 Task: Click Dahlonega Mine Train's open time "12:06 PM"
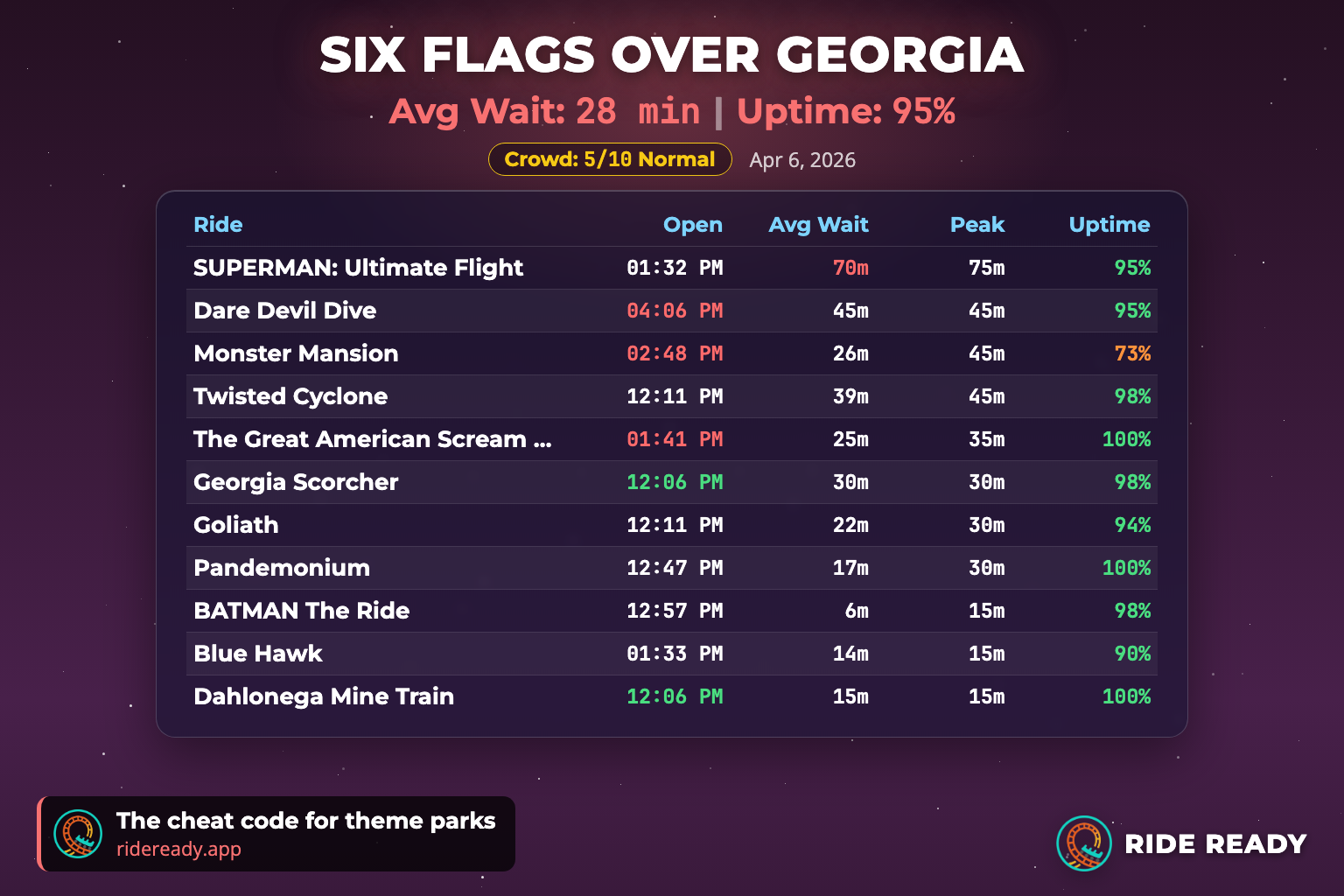click(675, 696)
